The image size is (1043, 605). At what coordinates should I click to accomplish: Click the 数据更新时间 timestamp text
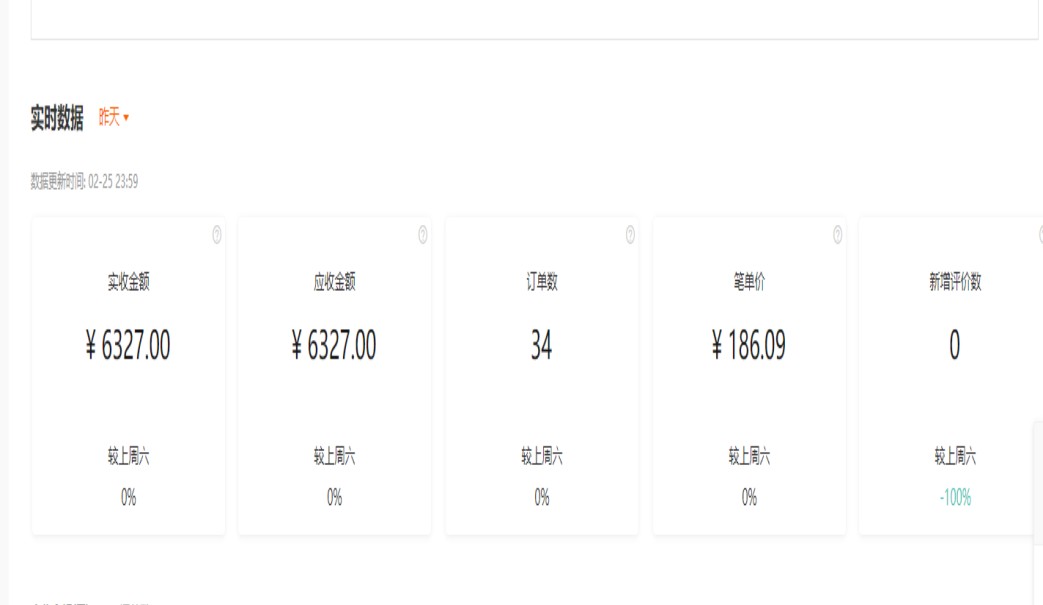(x=84, y=182)
